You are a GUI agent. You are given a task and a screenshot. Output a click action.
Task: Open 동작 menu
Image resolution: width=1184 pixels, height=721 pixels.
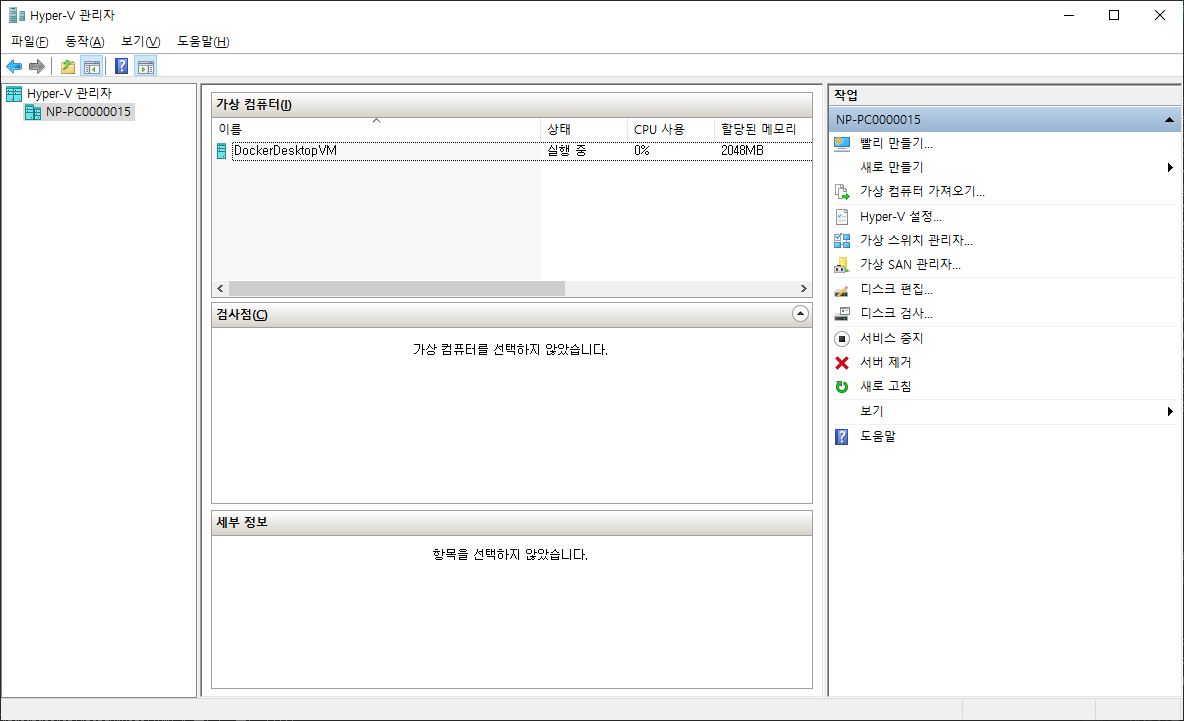(x=85, y=42)
